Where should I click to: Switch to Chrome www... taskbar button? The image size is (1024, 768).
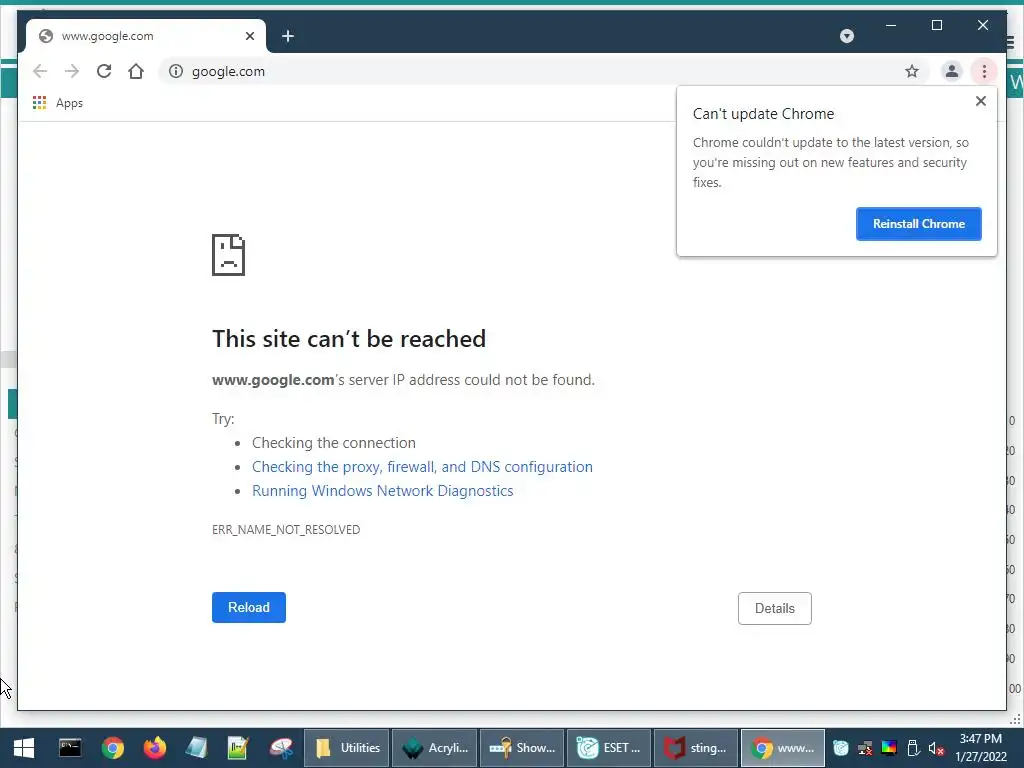click(x=783, y=748)
